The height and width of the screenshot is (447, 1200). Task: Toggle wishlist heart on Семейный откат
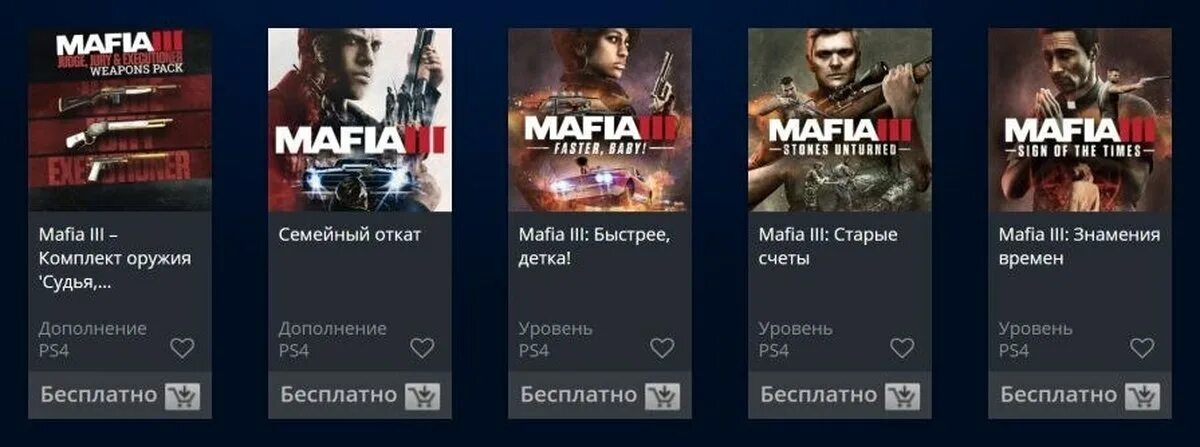click(x=422, y=348)
